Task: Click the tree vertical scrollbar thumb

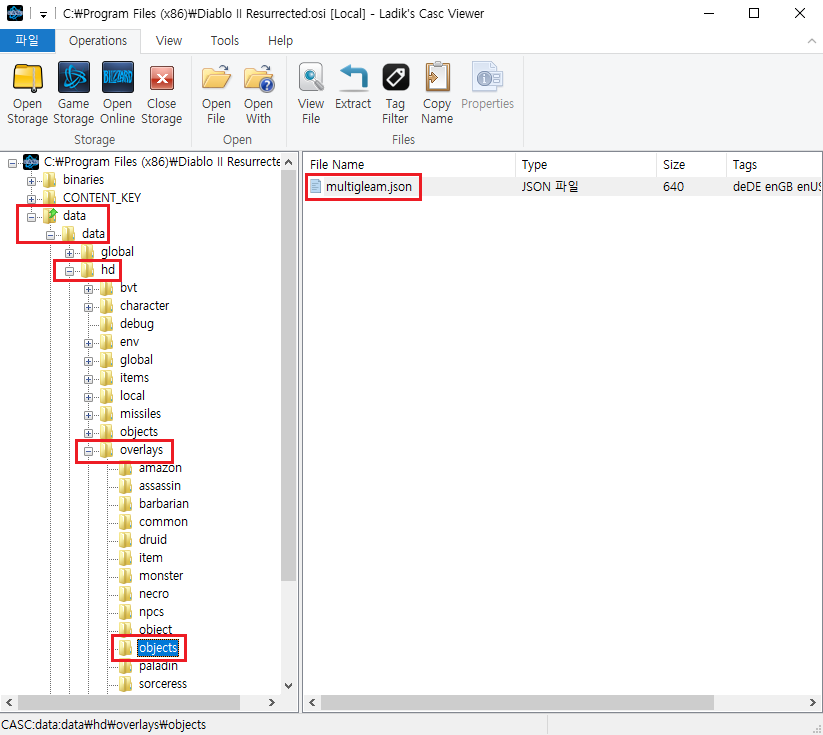Action: (x=289, y=375)
